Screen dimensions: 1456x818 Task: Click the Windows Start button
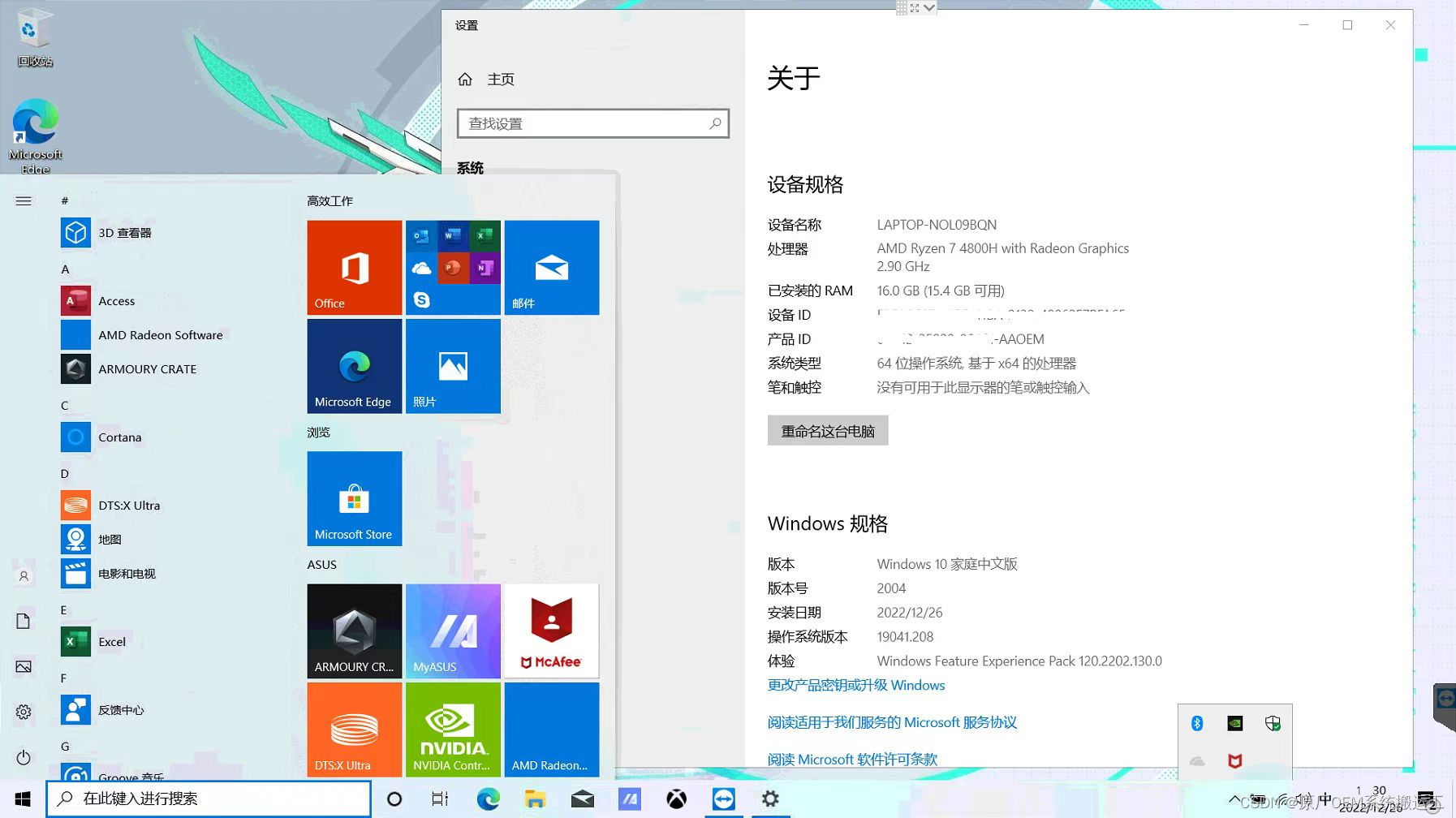(23, 799)
